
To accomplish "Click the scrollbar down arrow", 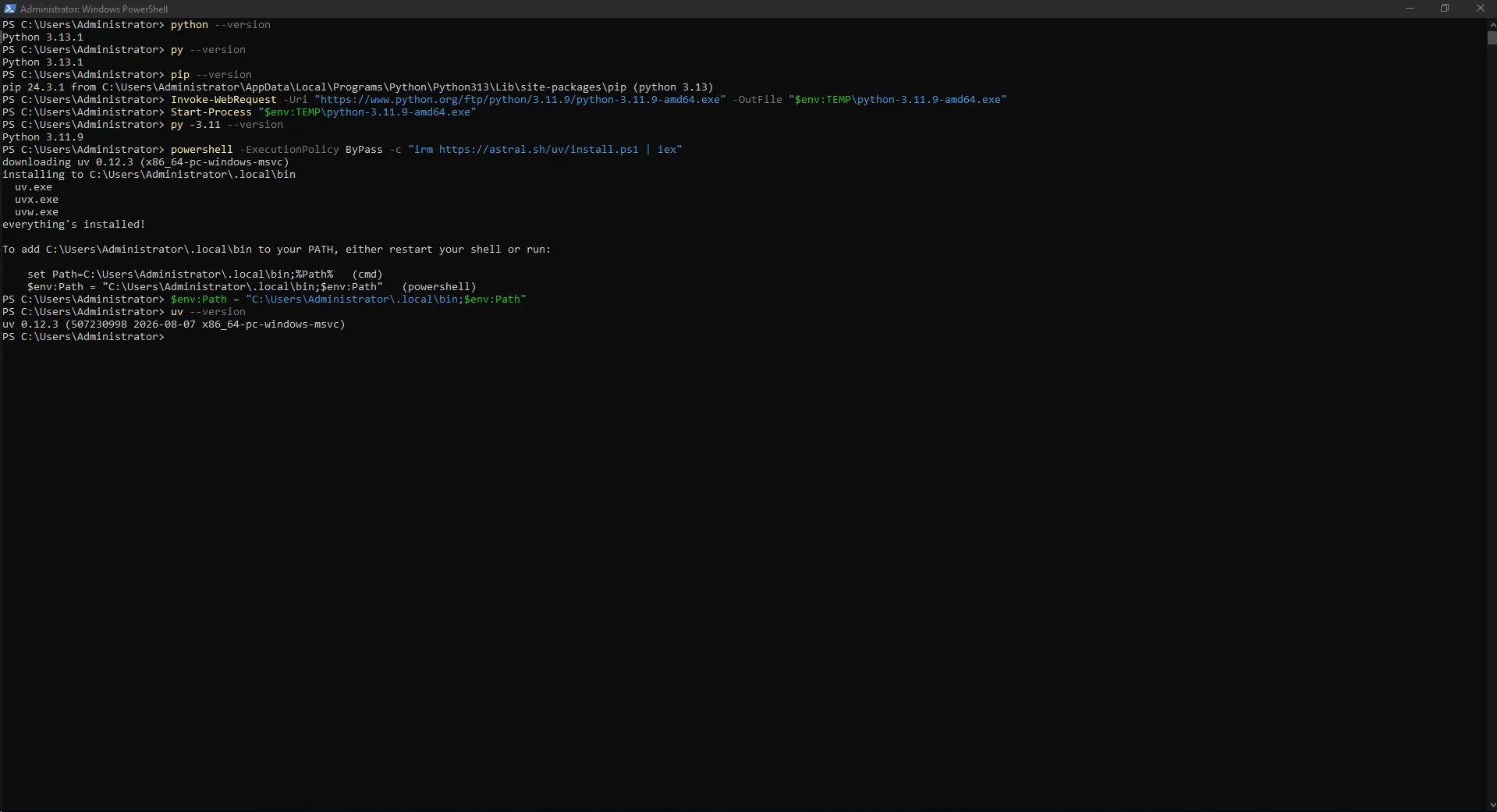I will click(x=1492, y=805).
